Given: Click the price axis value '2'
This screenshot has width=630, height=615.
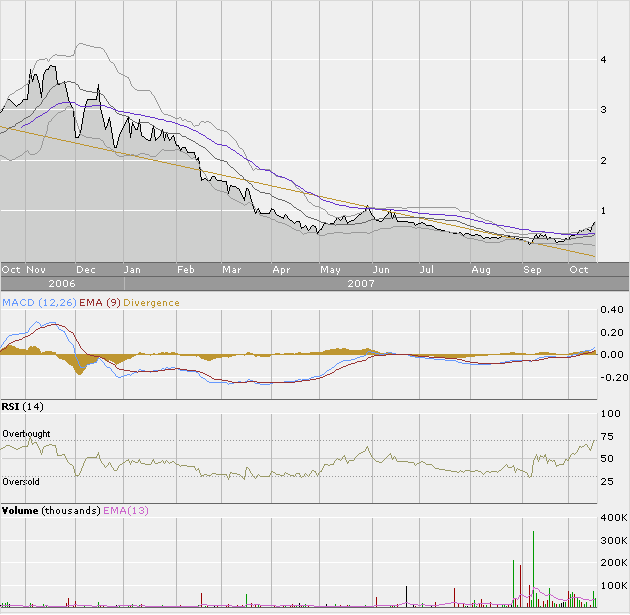Looking at the screenshot, I should coord(603,161).
